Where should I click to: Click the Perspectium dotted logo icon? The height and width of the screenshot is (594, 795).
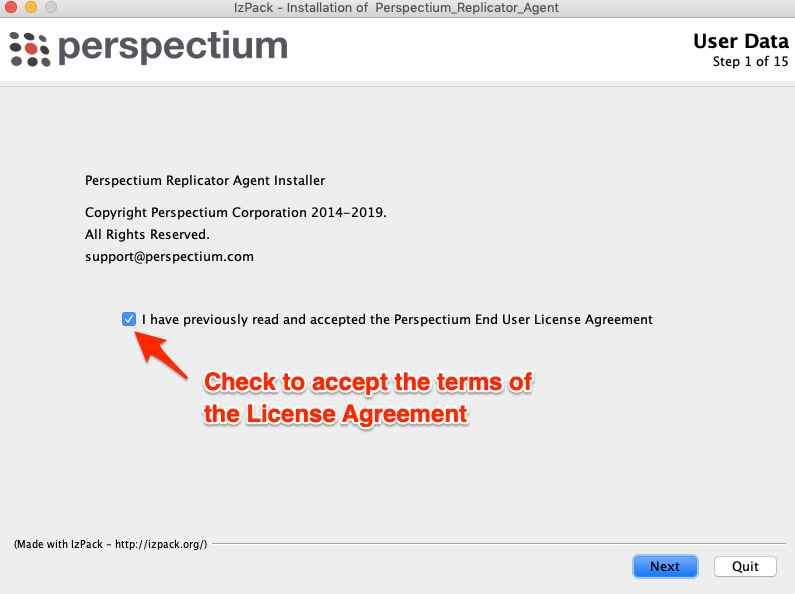29,49
